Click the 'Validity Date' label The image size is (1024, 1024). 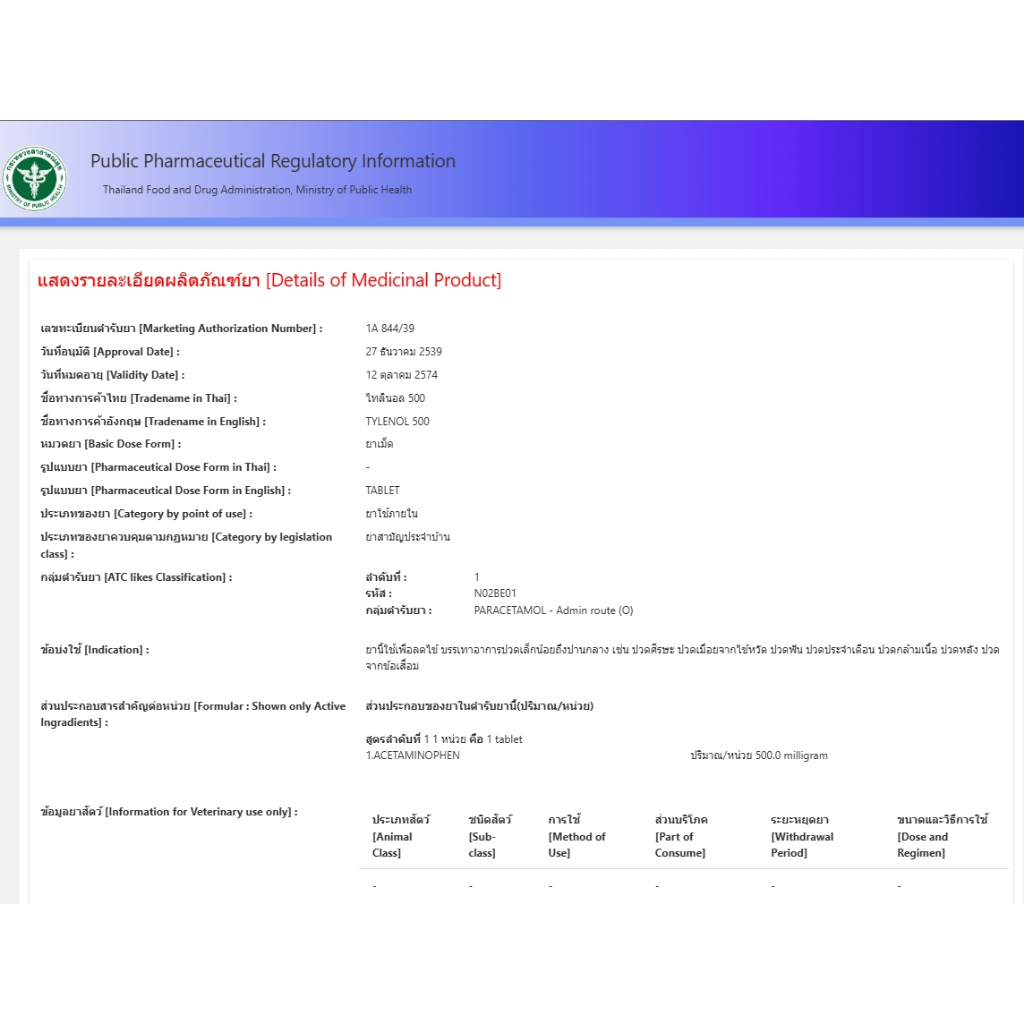(112, 375)
